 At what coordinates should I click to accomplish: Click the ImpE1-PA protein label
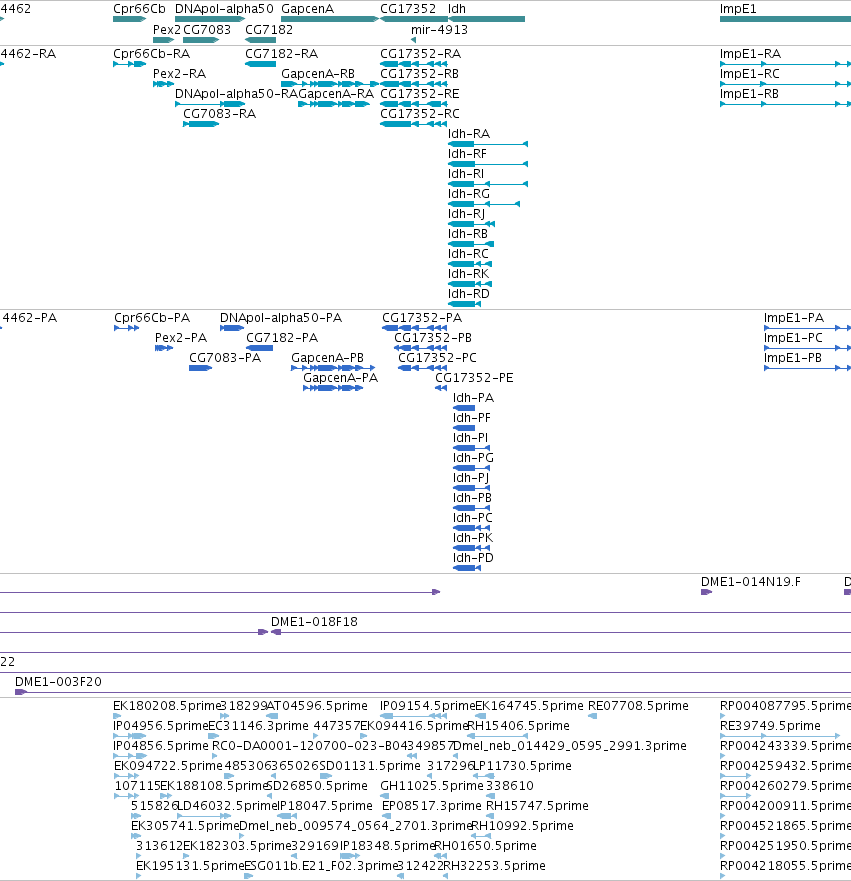tap(794, 318)
